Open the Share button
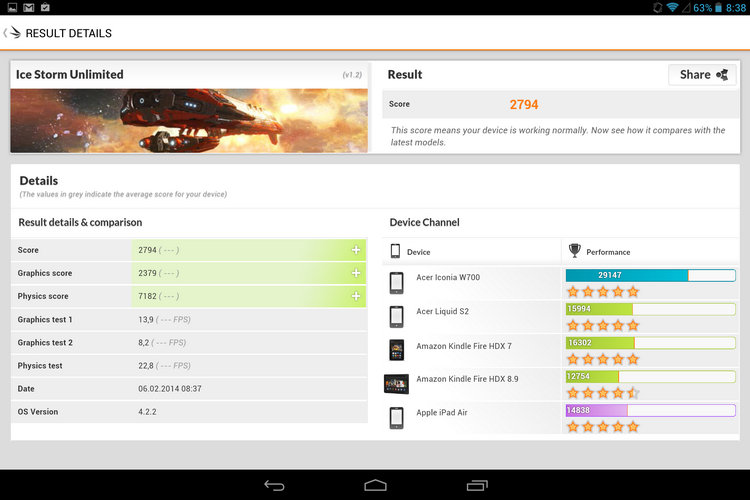This screenshot has height=500, width=750. coord(702,75)
